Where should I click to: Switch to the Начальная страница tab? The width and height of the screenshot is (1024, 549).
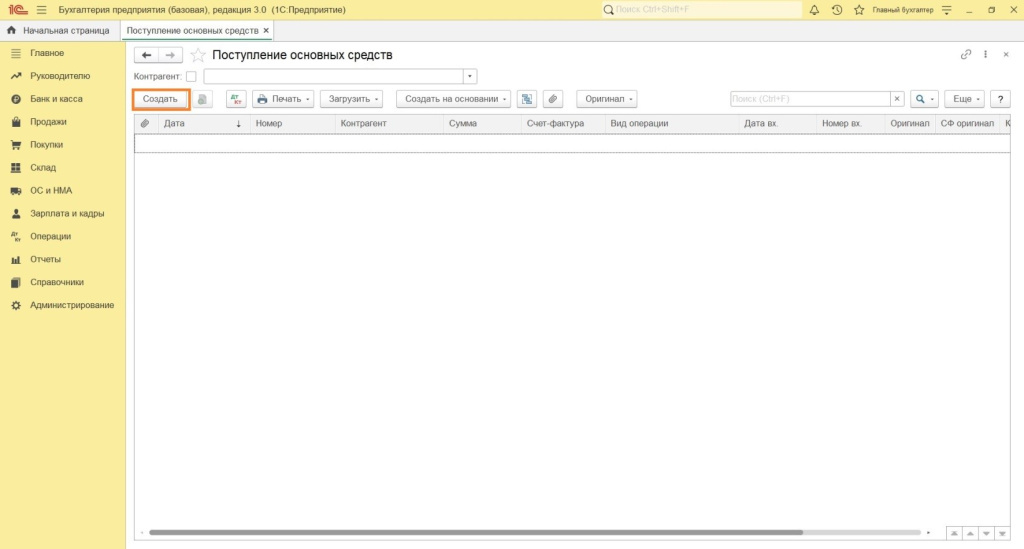point(58,31)
